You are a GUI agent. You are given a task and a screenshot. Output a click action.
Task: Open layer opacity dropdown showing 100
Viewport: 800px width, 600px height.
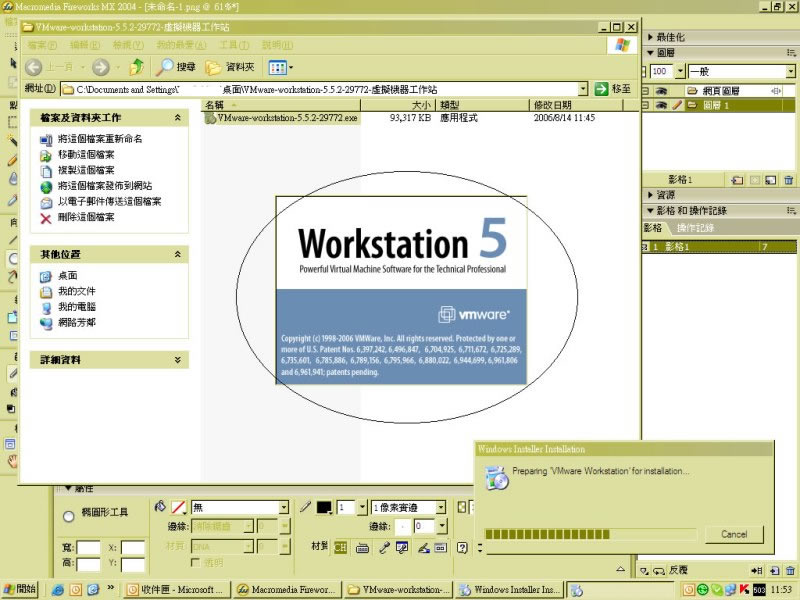pos(680,71)
